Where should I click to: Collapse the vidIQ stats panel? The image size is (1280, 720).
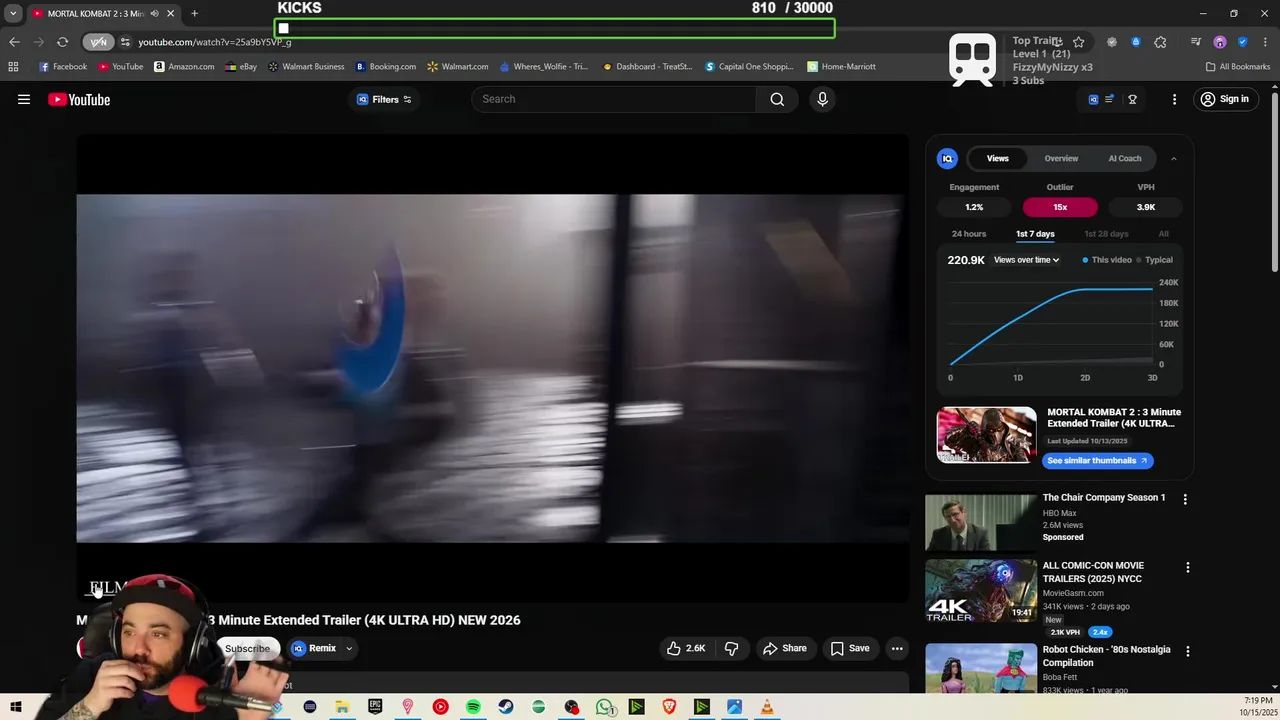(1174, 158)
